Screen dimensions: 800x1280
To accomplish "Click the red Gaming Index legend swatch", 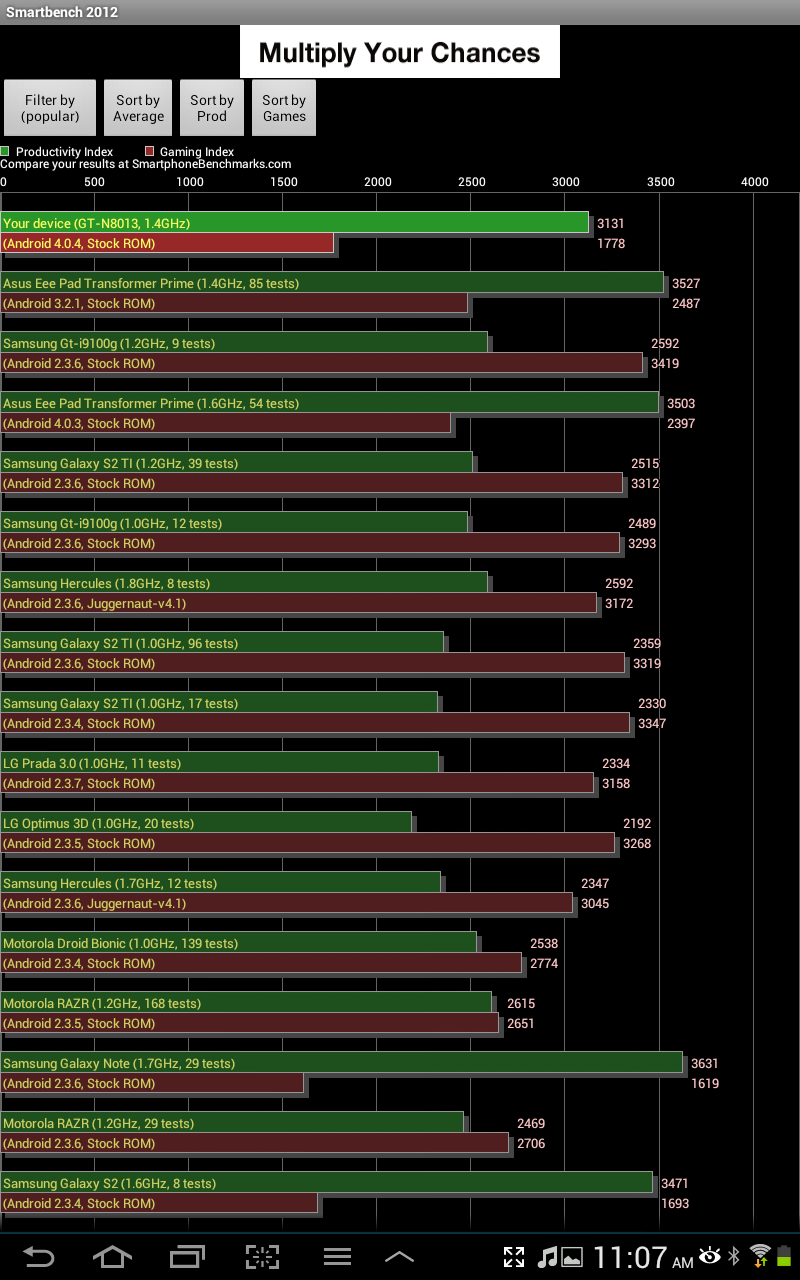I will (x=149, y=152).
